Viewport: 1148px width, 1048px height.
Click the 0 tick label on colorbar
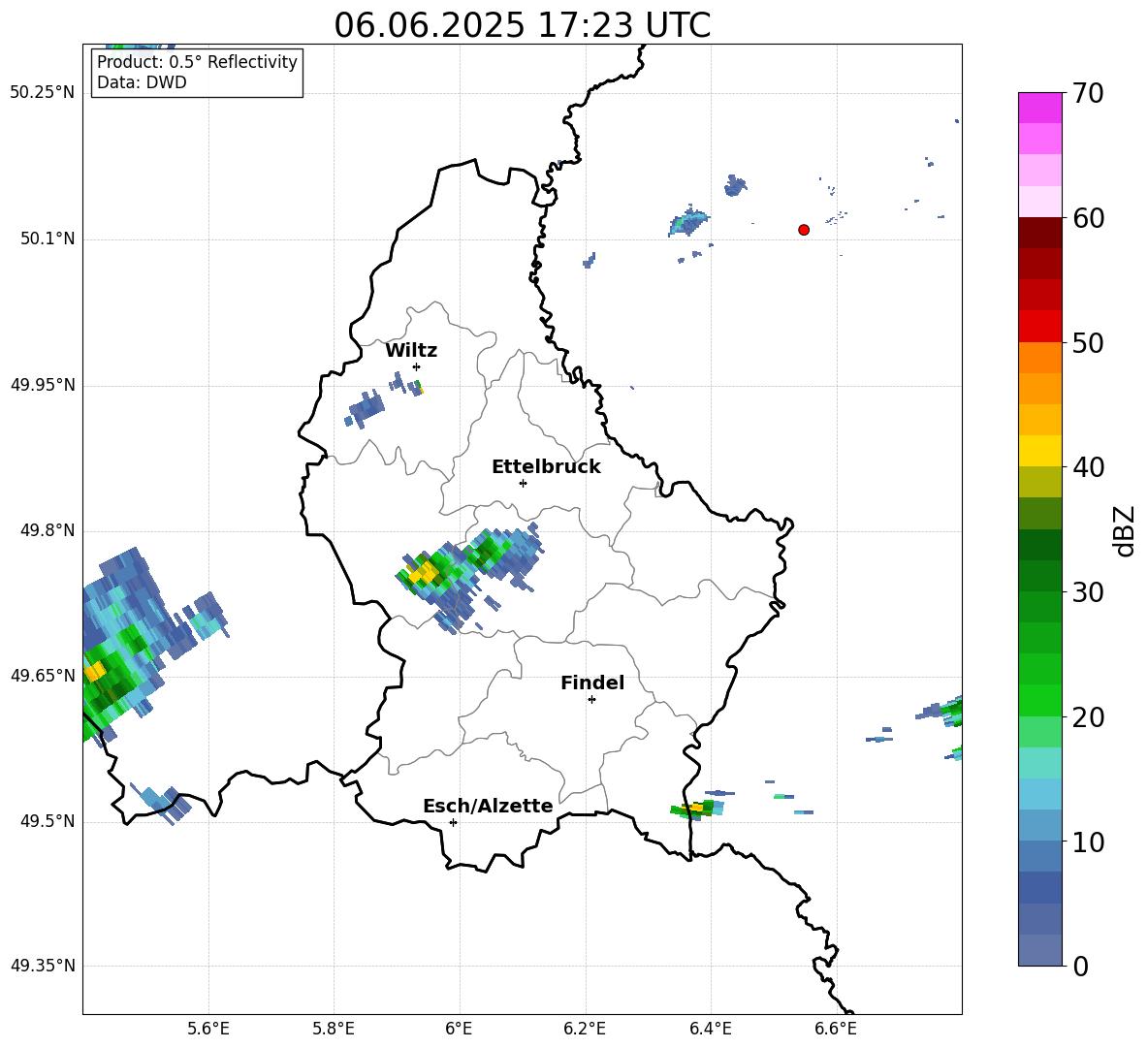point(1079,966)
